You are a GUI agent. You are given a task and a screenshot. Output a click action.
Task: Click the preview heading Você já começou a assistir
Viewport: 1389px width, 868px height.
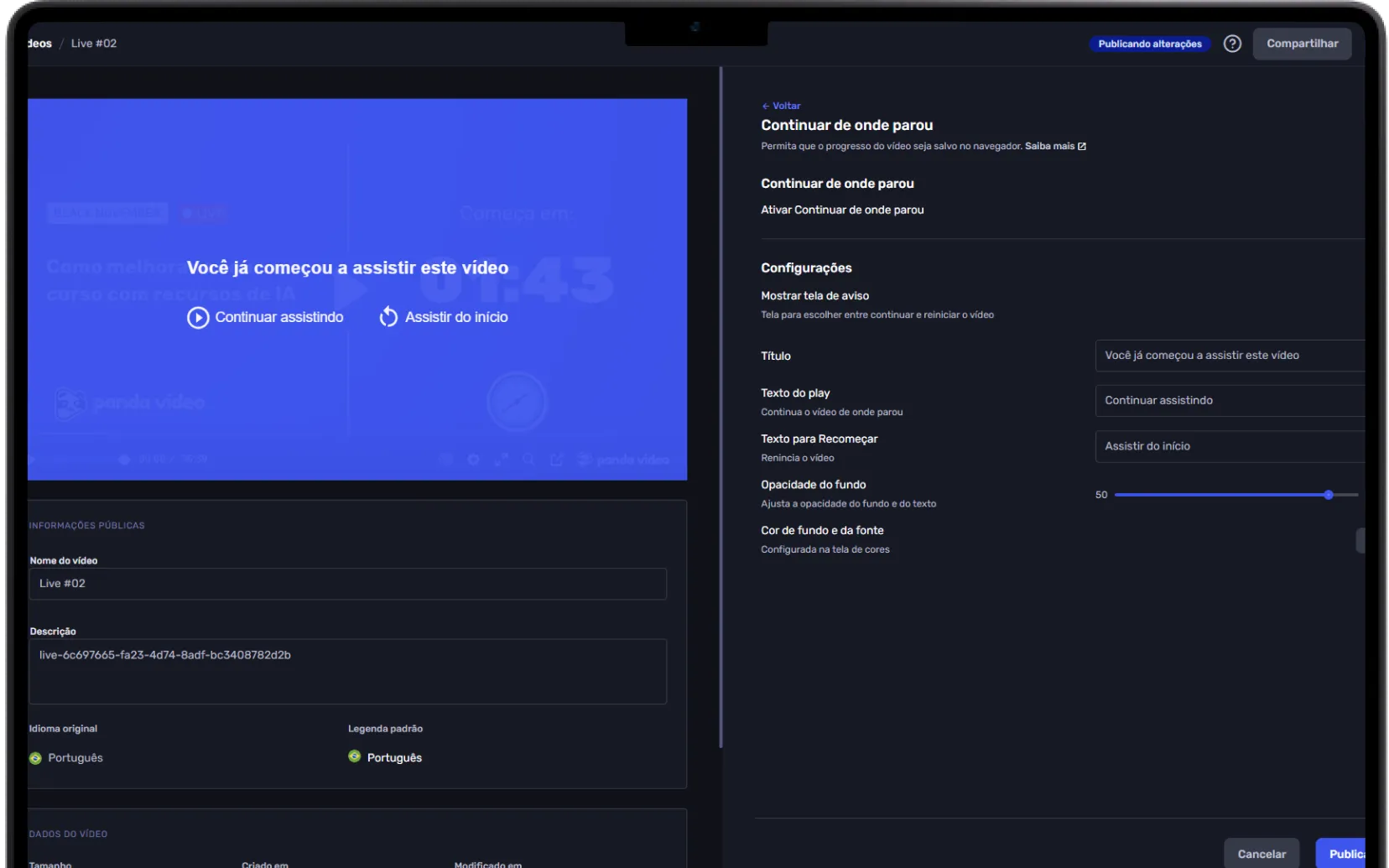pyautogui.click(x=347, y=268)
